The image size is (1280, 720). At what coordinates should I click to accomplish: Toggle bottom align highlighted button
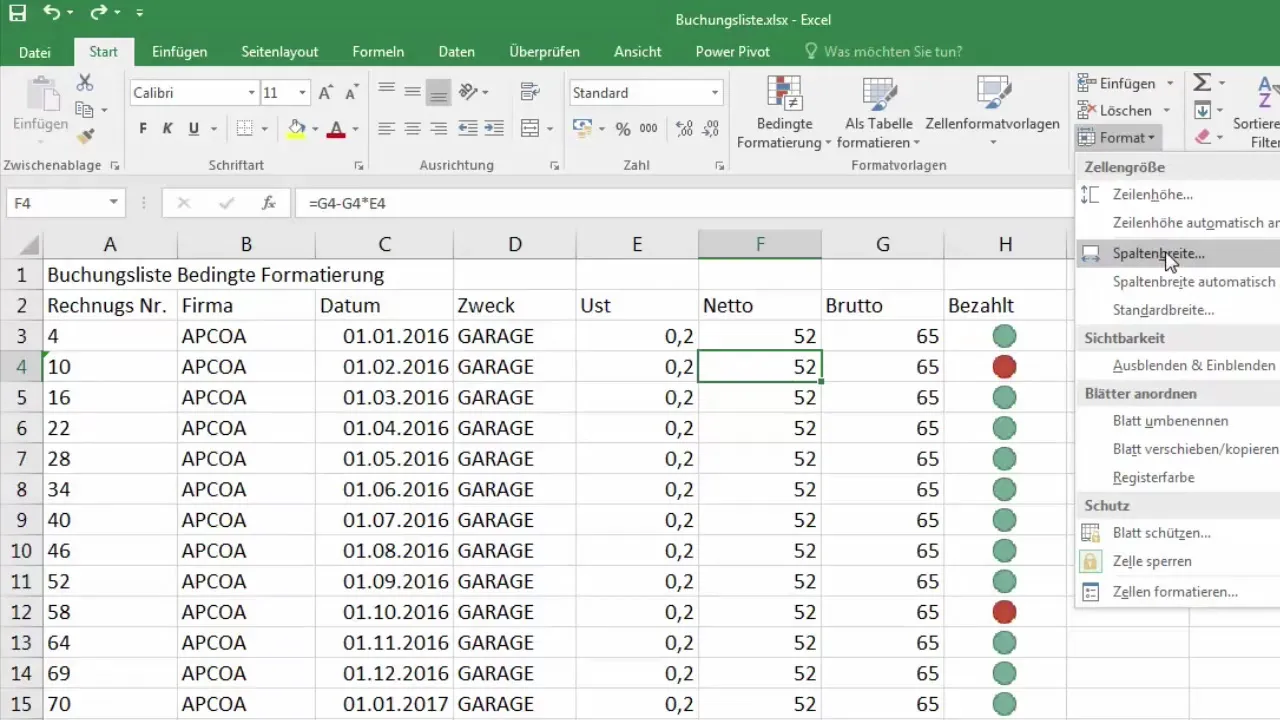(437, 92)
